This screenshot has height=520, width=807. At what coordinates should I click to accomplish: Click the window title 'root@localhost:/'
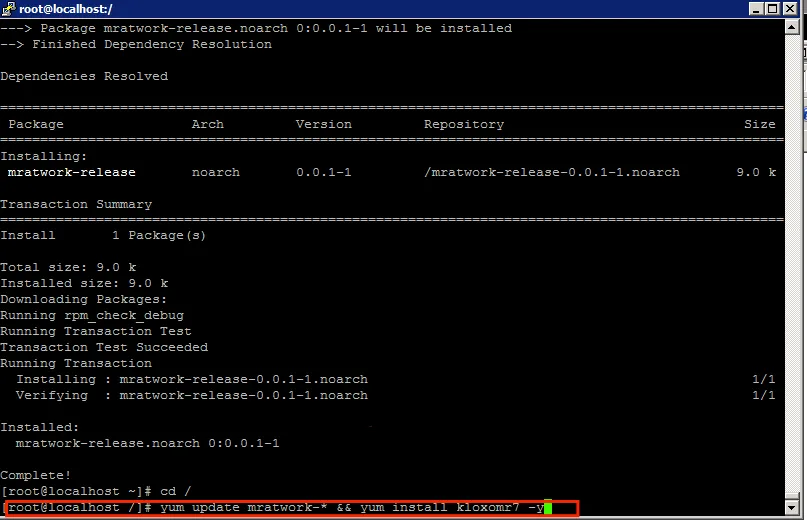tap(66, 9)
